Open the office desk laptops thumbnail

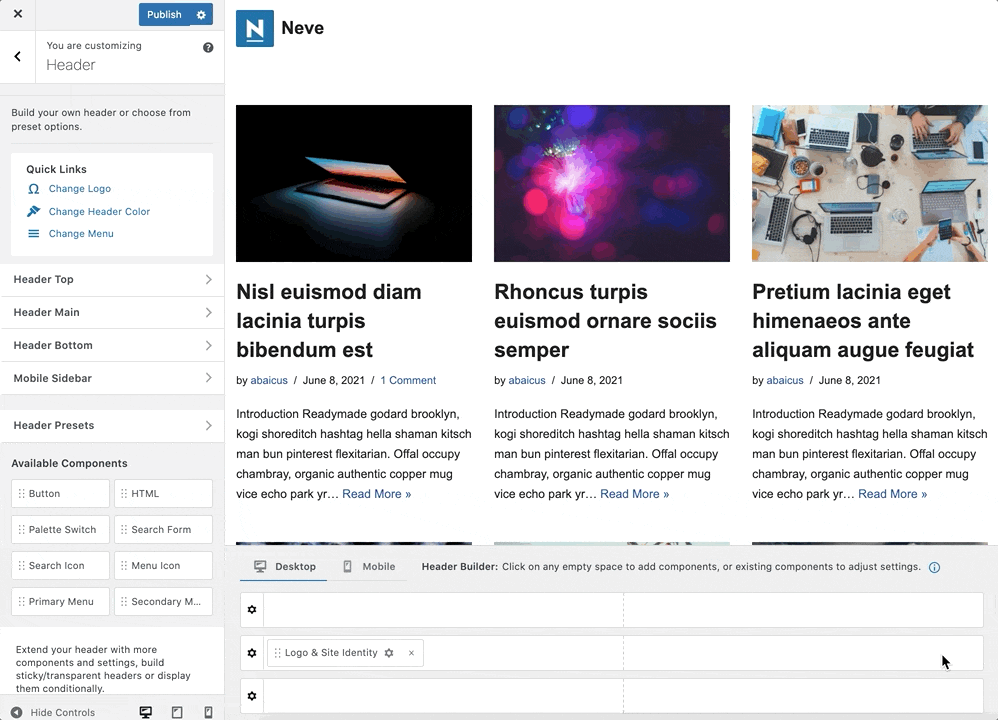point(869,183)
